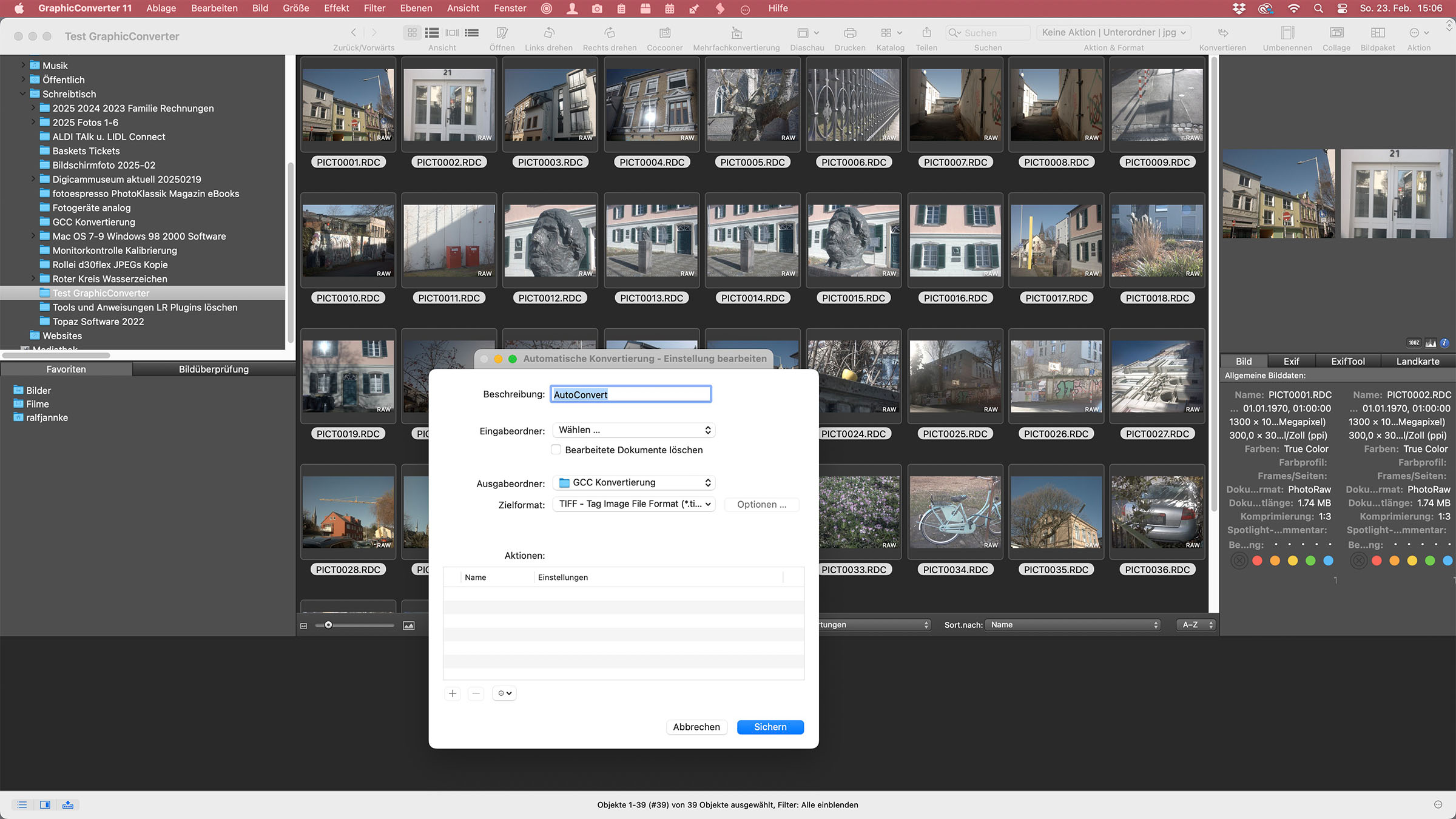Image resolution: width=1456 pixels, height=819 pixels.
Task: Click the Sichern button
Action: 770,727
